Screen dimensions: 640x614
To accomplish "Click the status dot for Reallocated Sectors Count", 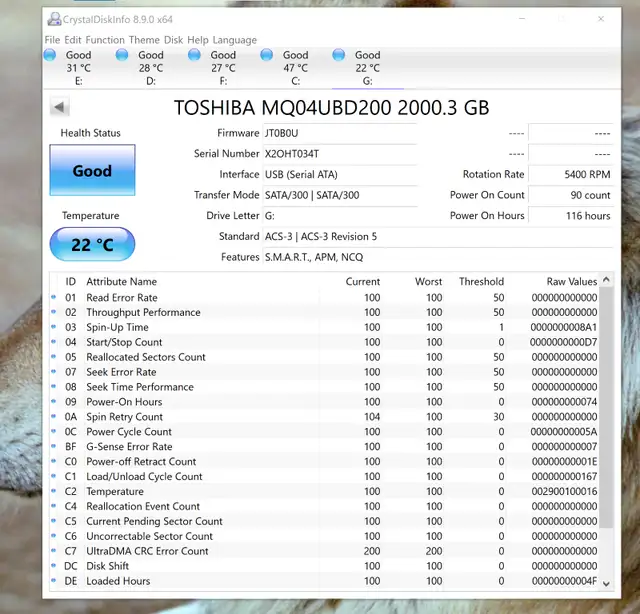I will pyautogui.click(x=53, y=356).
